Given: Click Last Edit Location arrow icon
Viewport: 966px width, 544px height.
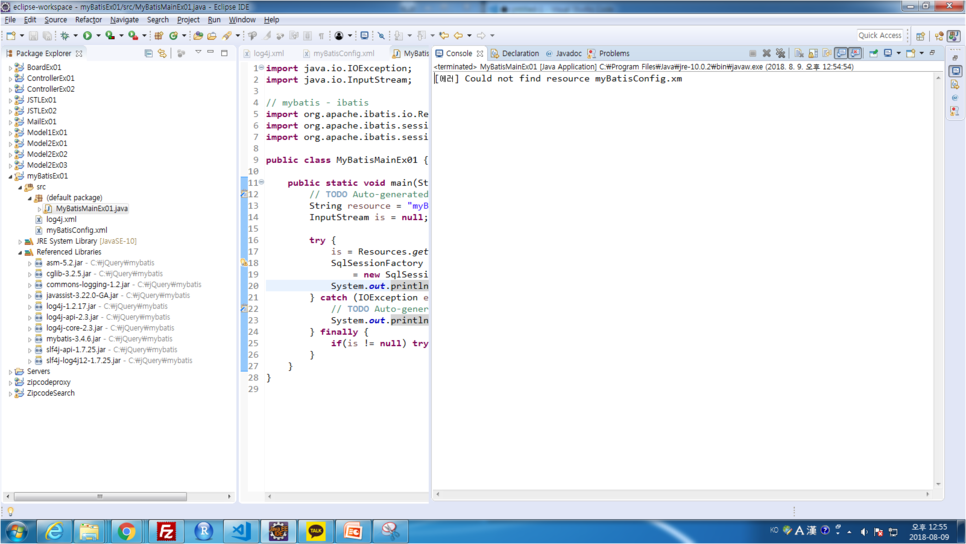Looking at the screenshot, I should (444, 36).
